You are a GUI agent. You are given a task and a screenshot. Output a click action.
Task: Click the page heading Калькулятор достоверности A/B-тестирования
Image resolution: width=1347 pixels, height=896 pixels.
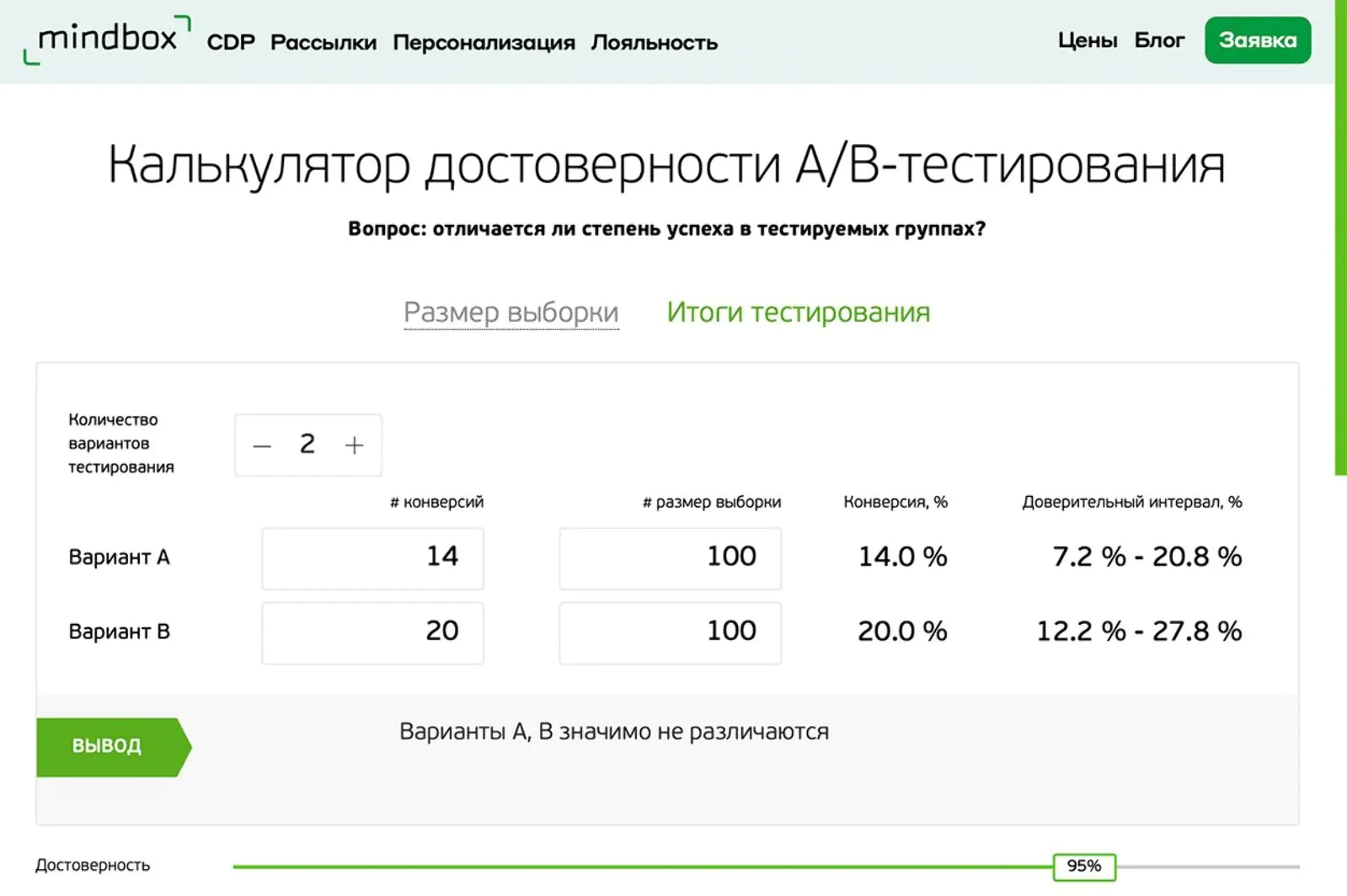pos(666,163)
